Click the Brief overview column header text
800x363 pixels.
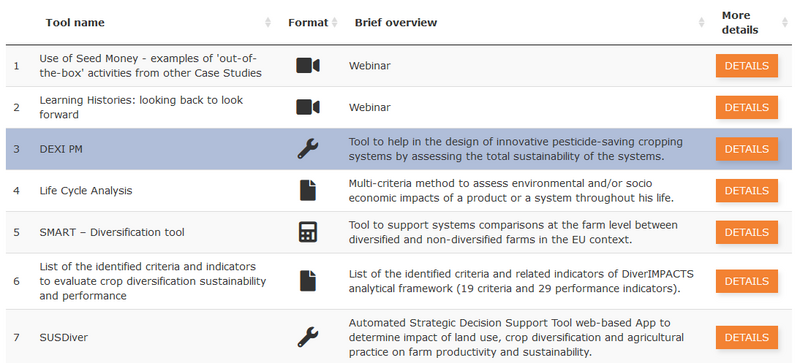click(396, 22)
